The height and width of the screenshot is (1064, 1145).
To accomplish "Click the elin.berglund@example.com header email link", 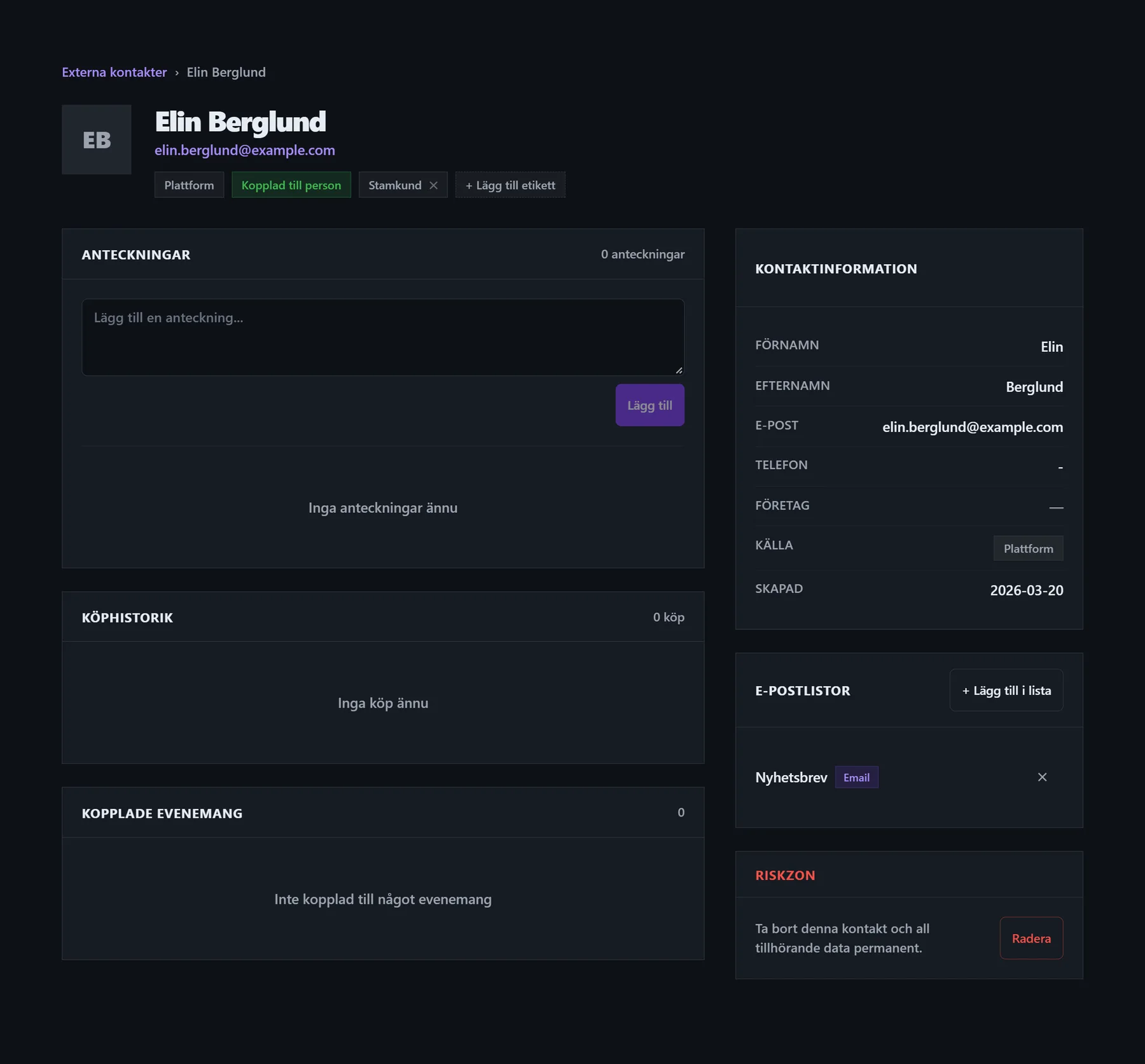I will pos(245,150).
